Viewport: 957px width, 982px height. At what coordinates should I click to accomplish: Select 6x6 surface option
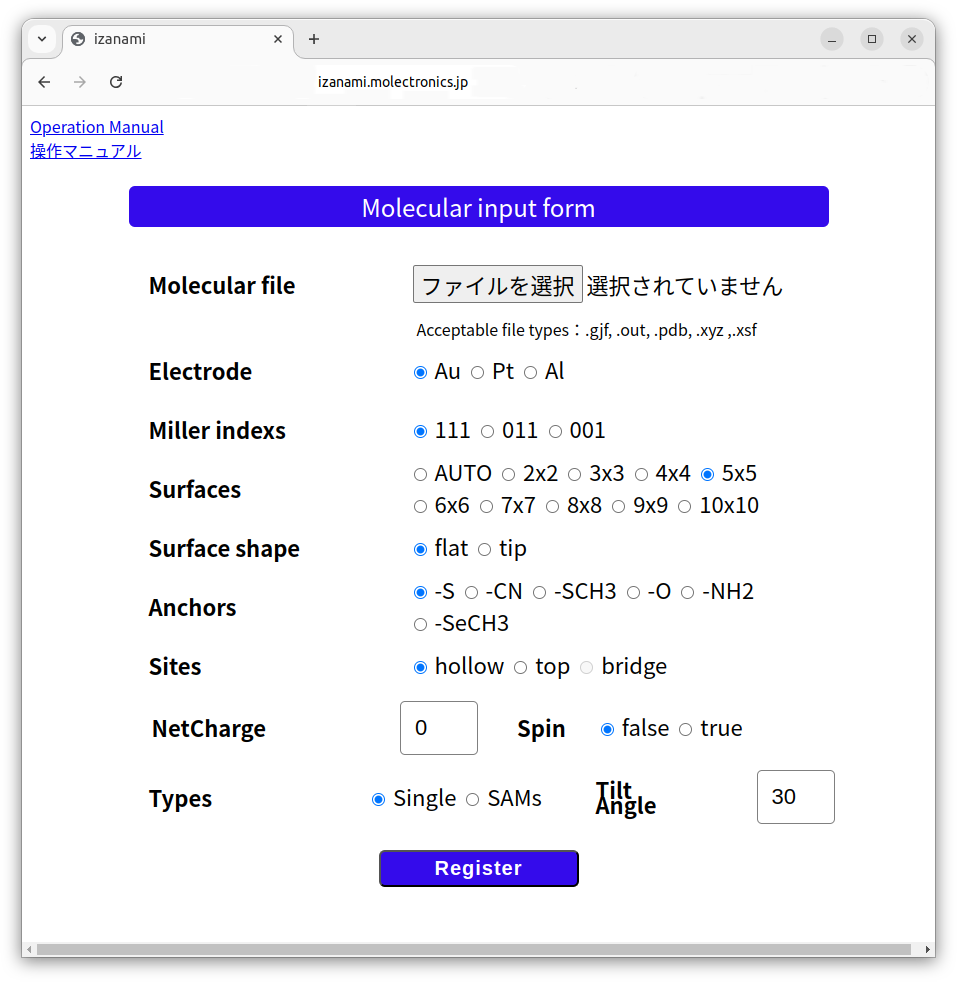420,507
